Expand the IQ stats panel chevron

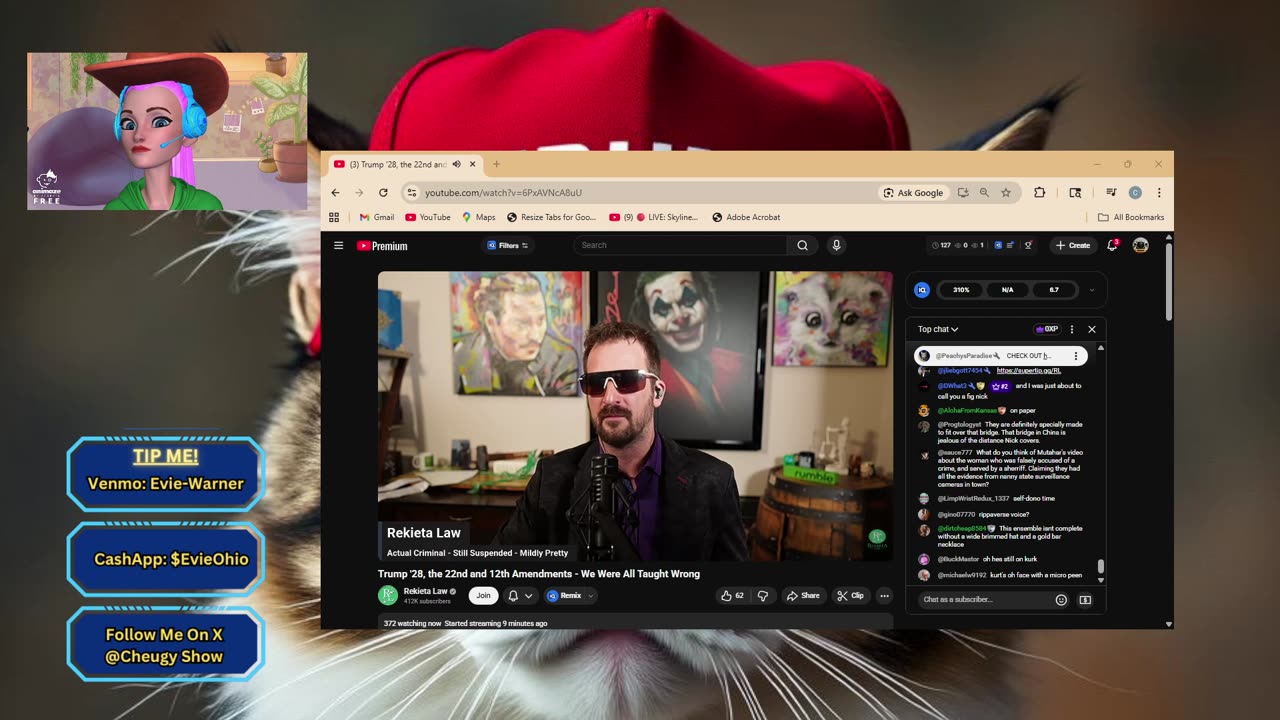click(x=1091, y=290)
